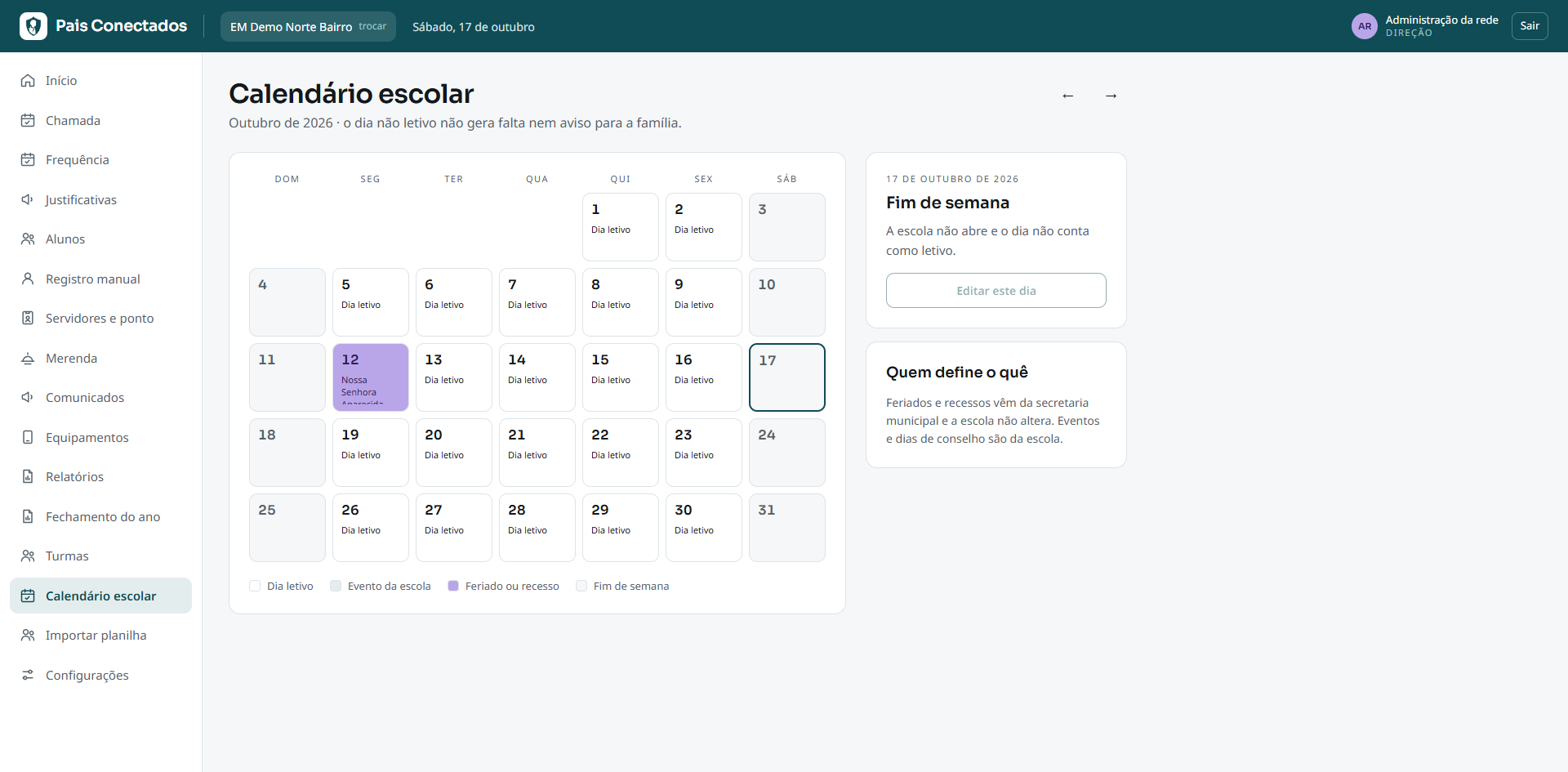
Task: Go to previous month with left arrow
Action: (x=1067, y=96)
